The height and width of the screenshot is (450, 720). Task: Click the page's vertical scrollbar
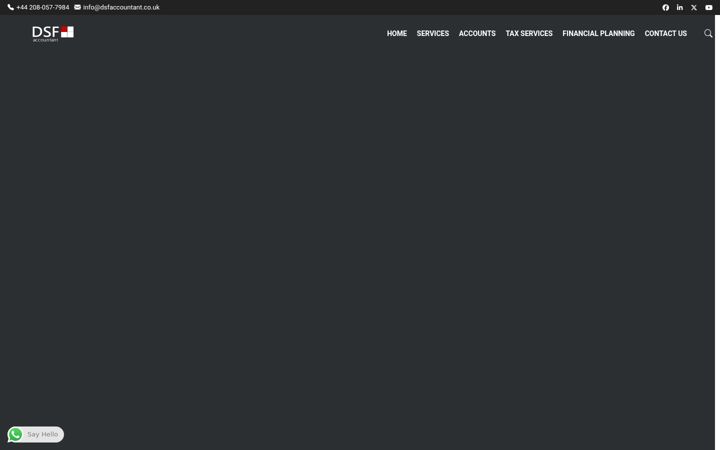pos(717,232)
